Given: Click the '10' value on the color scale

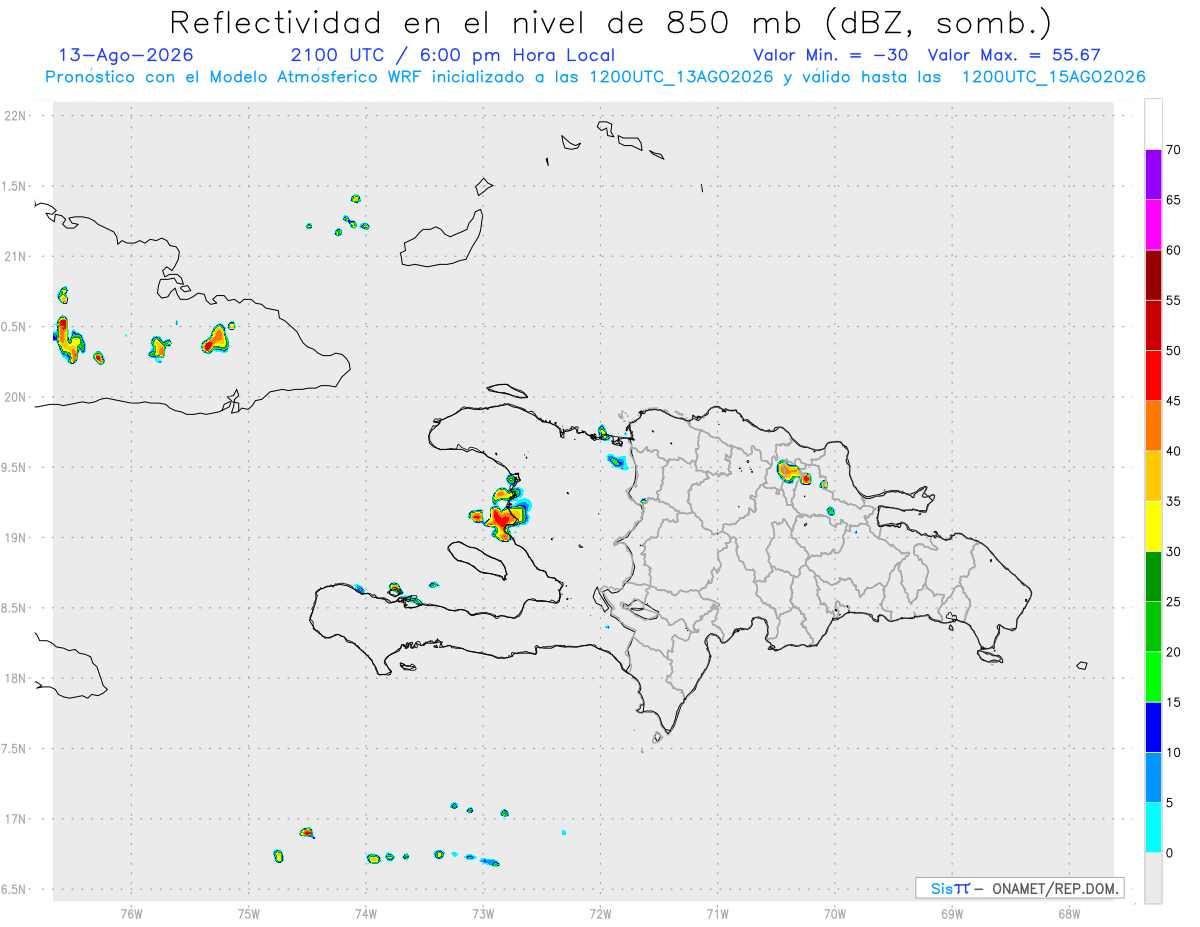Looking at the screenshot, I should (x=1173, y=753).
